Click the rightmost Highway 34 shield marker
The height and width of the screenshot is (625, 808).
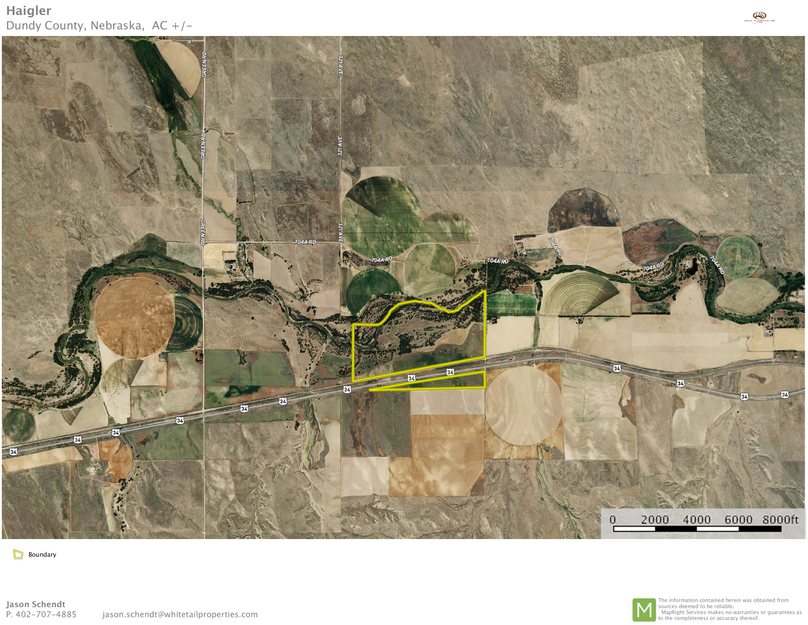pos(784,393)
